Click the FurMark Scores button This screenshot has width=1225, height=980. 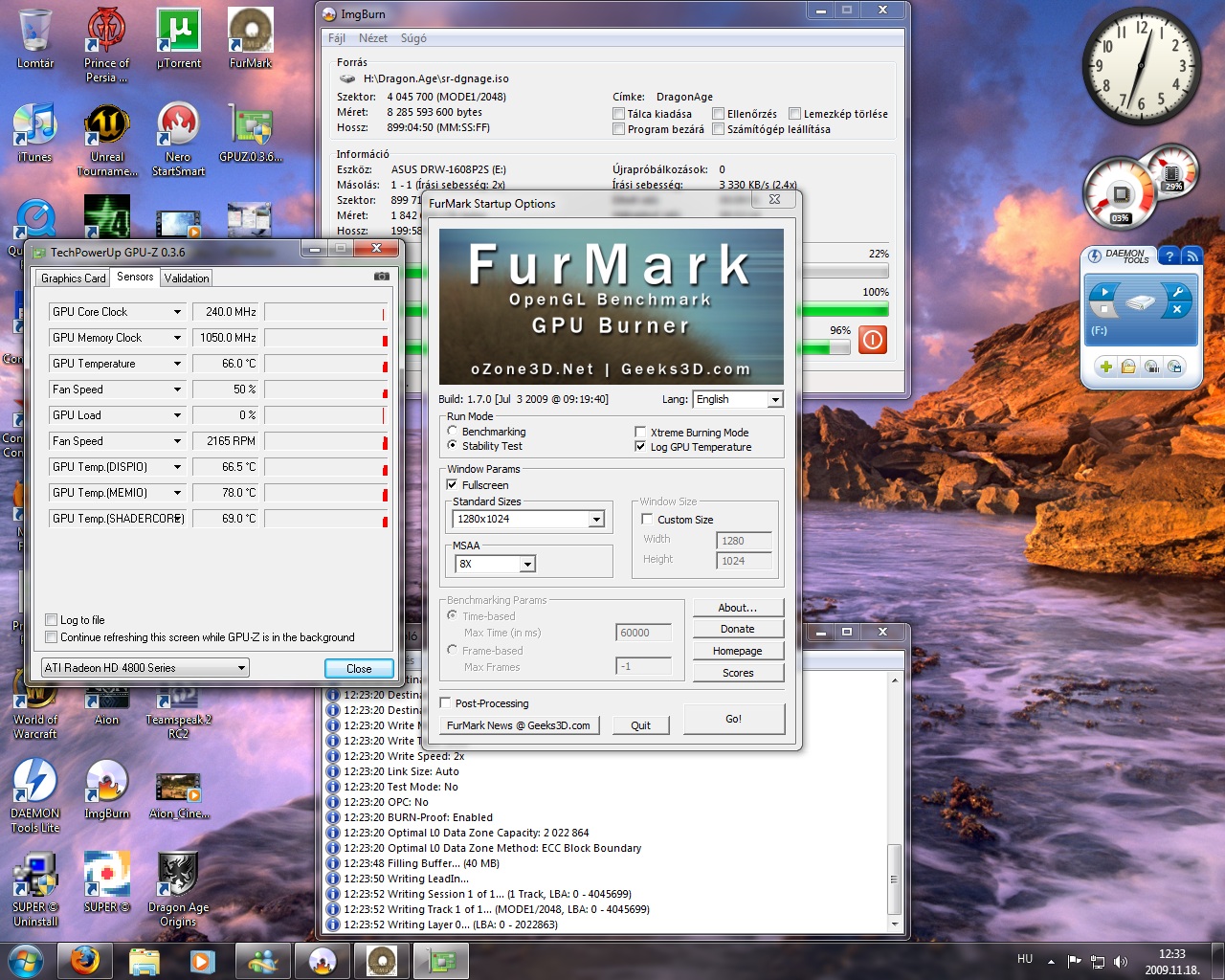click(738, 673)
